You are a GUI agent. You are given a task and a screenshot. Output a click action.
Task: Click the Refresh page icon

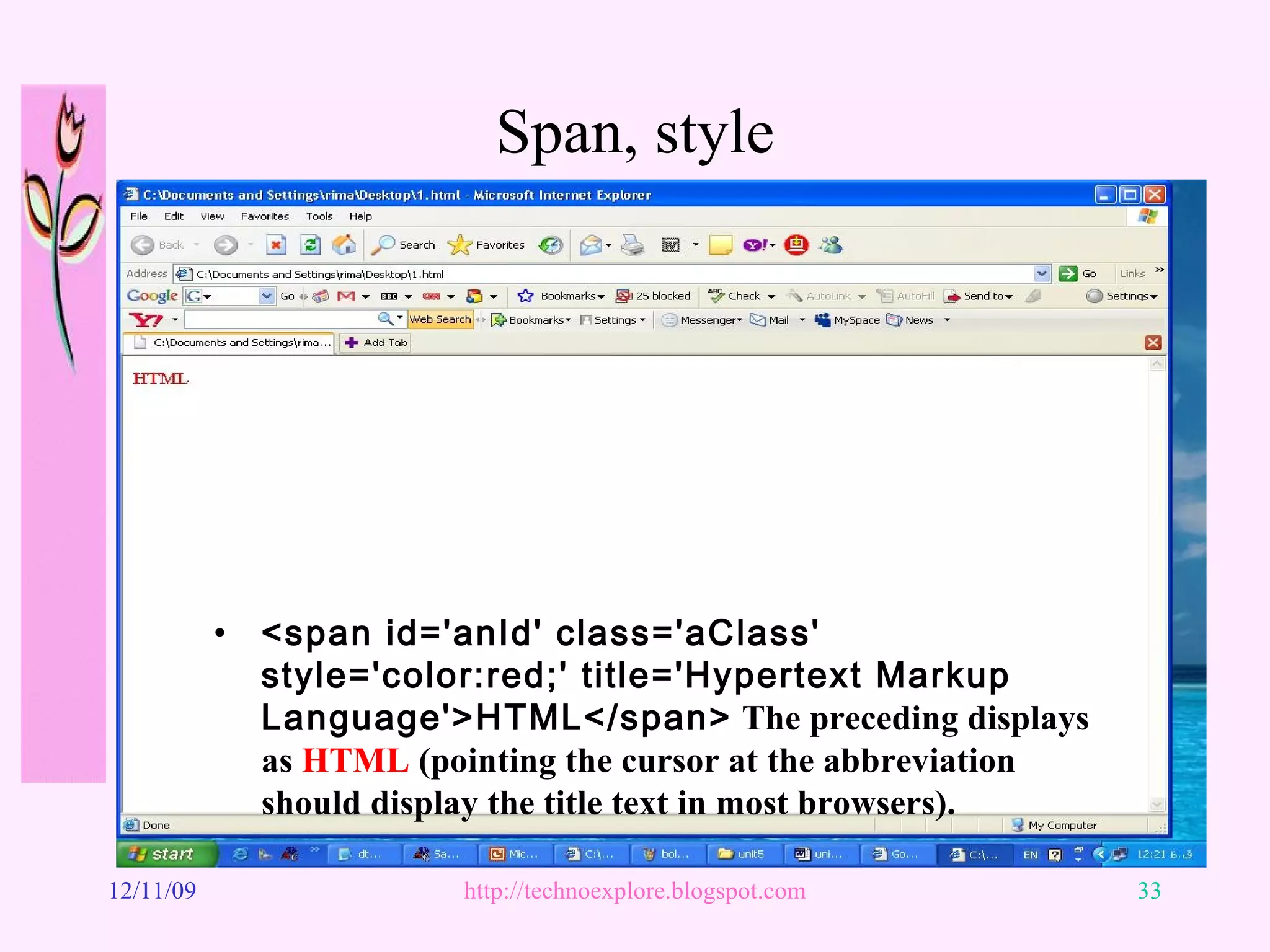click(x=310, y=245)
